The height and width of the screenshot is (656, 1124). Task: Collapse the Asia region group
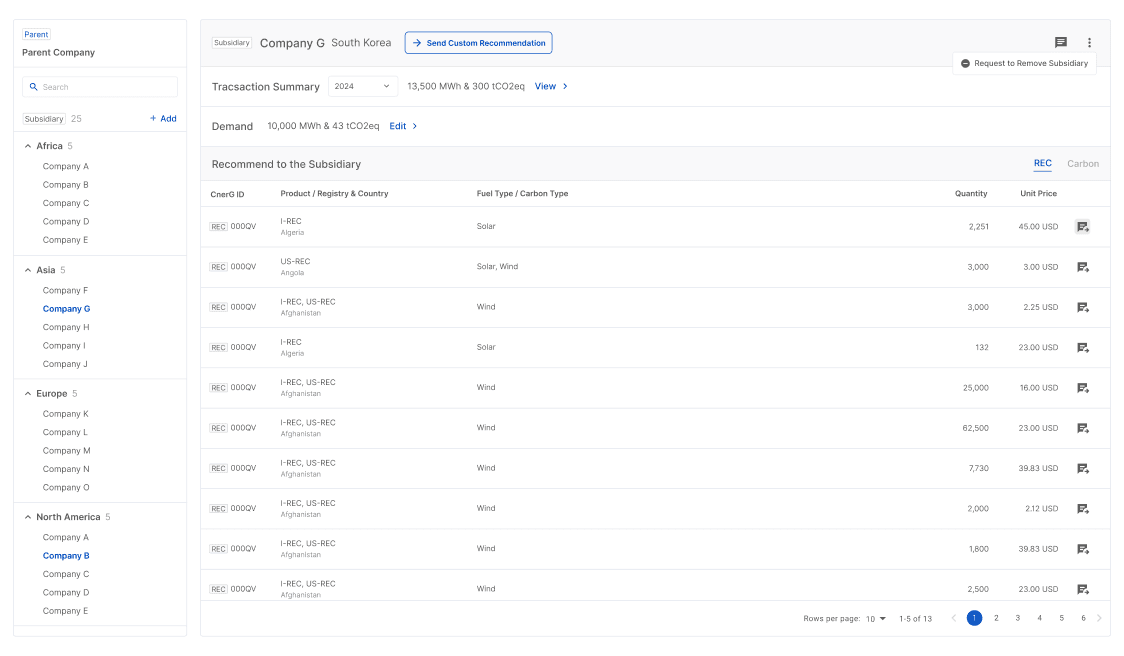(26, 269)
